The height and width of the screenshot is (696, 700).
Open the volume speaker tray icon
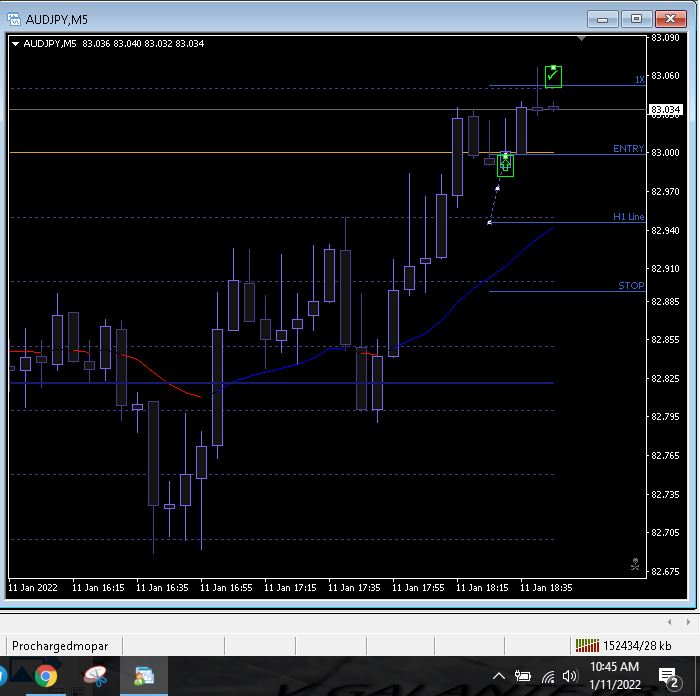tap(570, 676)
